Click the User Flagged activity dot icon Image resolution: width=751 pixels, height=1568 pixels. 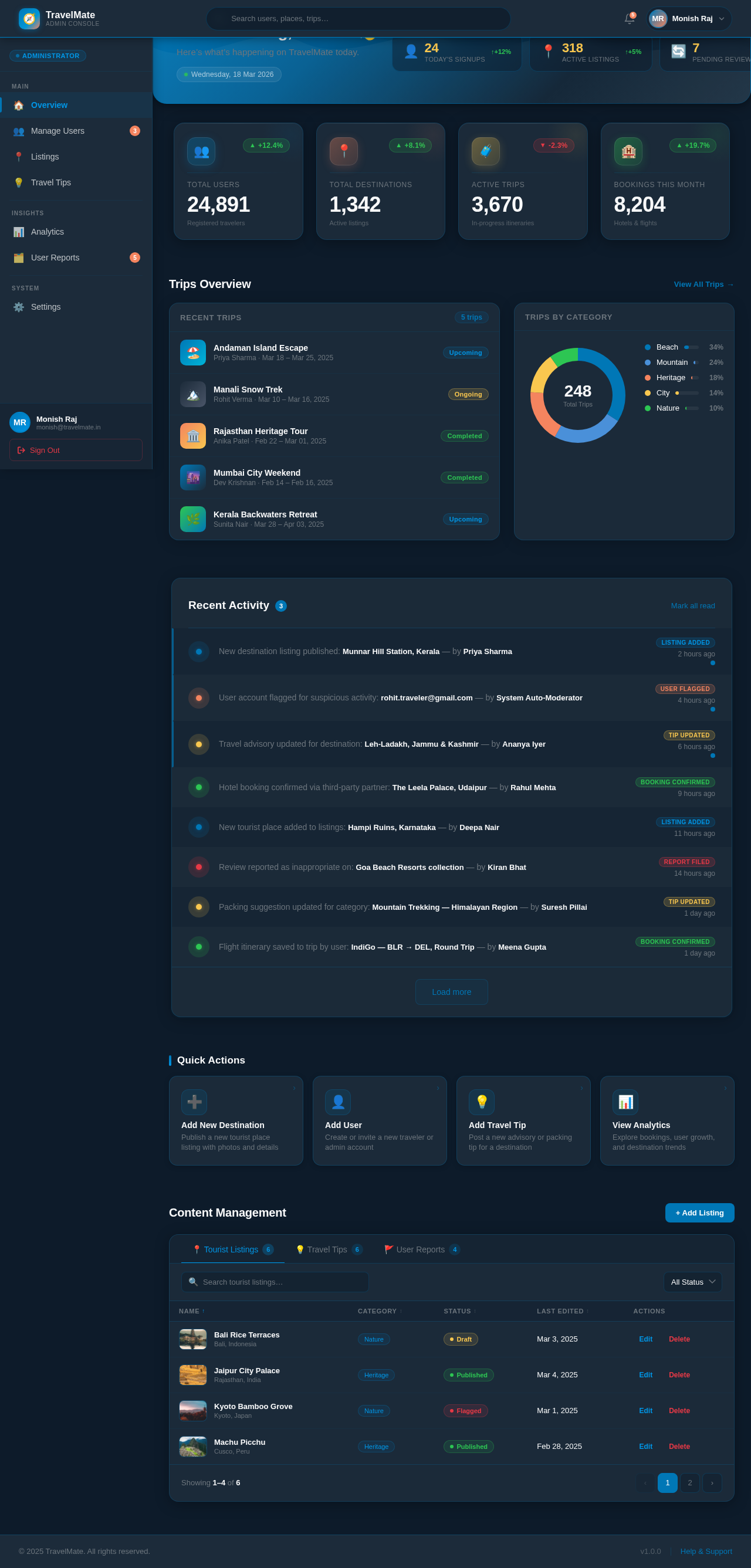[x=199, y=698]
